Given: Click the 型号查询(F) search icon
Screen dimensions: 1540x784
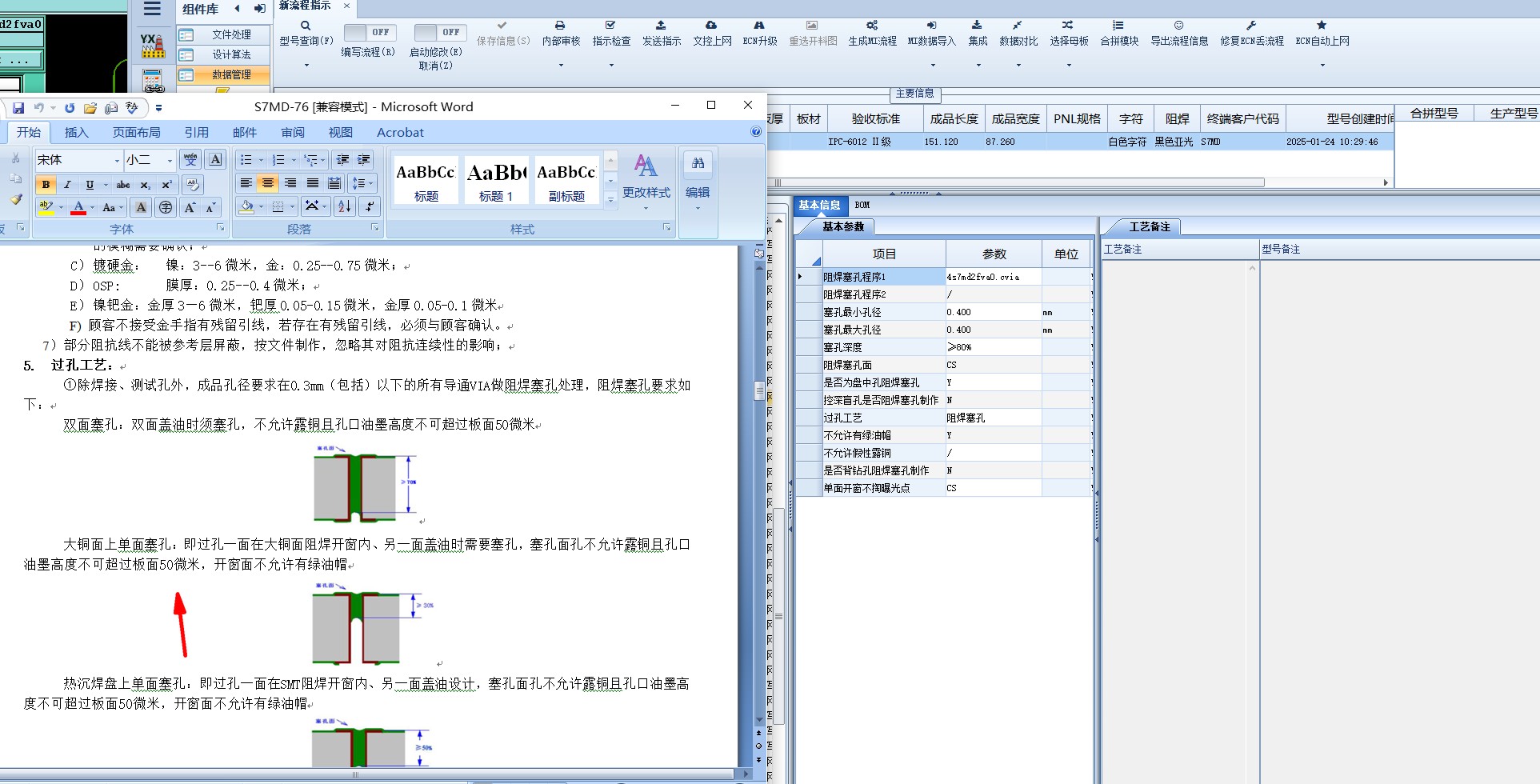Looking at the screenshot, I should point(306,26).
